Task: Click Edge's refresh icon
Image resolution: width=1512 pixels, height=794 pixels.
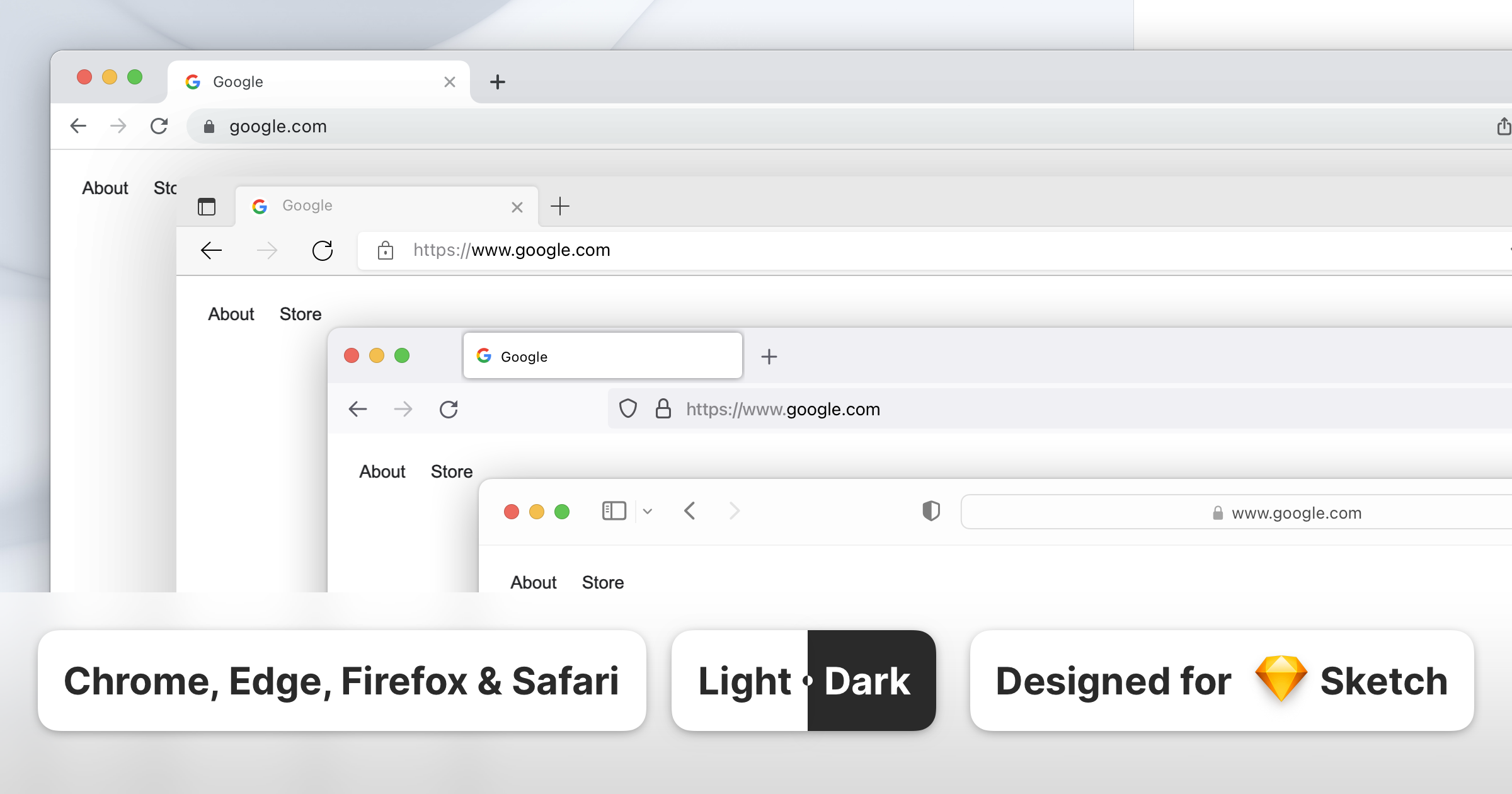Action: (x=323, y=251)
